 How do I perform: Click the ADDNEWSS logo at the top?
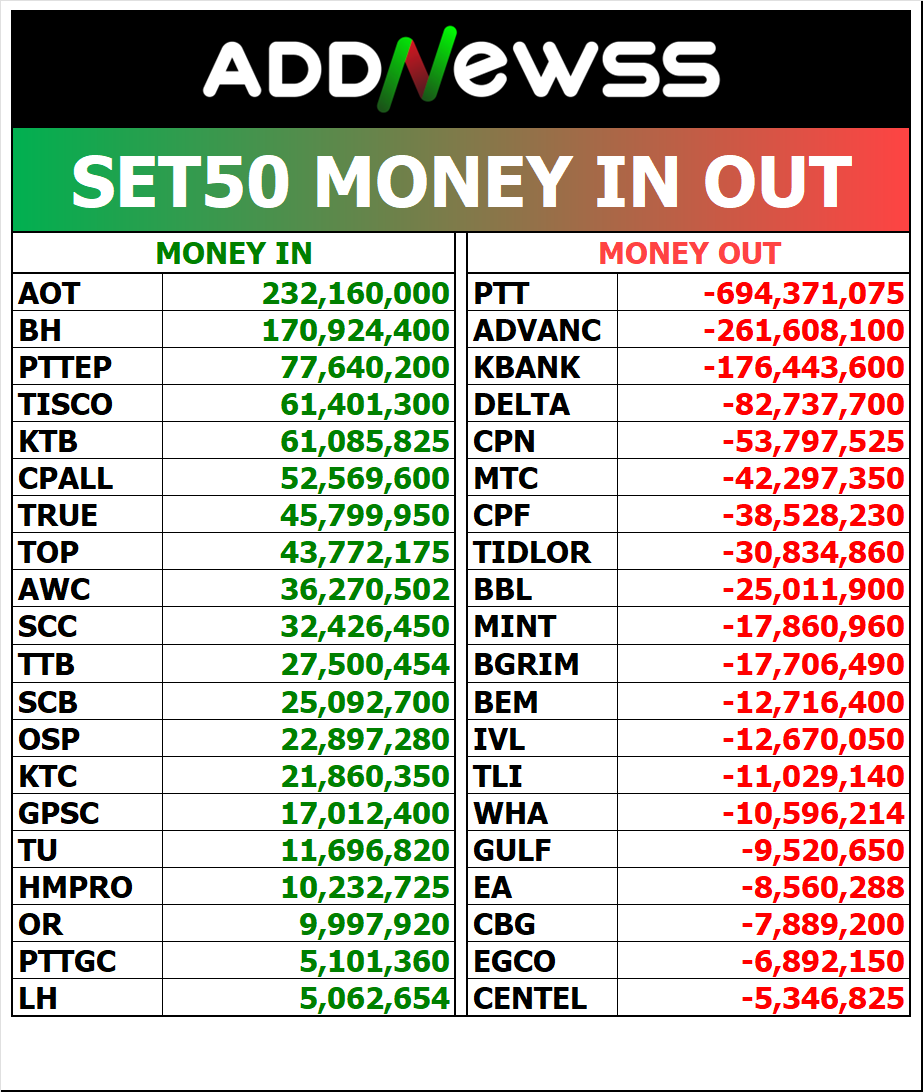tap(461, 70)
